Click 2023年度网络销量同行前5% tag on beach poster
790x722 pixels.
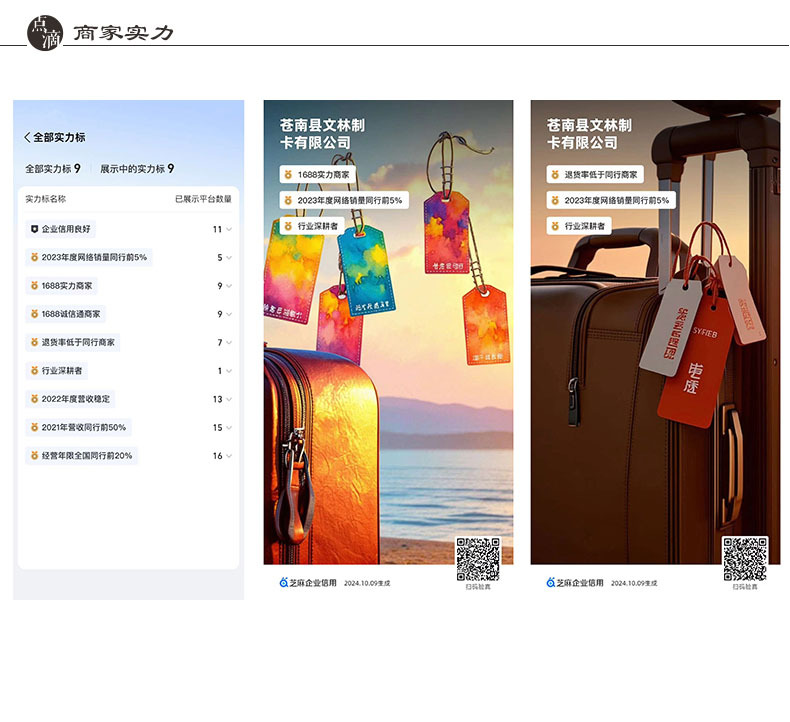[x=344, y=200]
